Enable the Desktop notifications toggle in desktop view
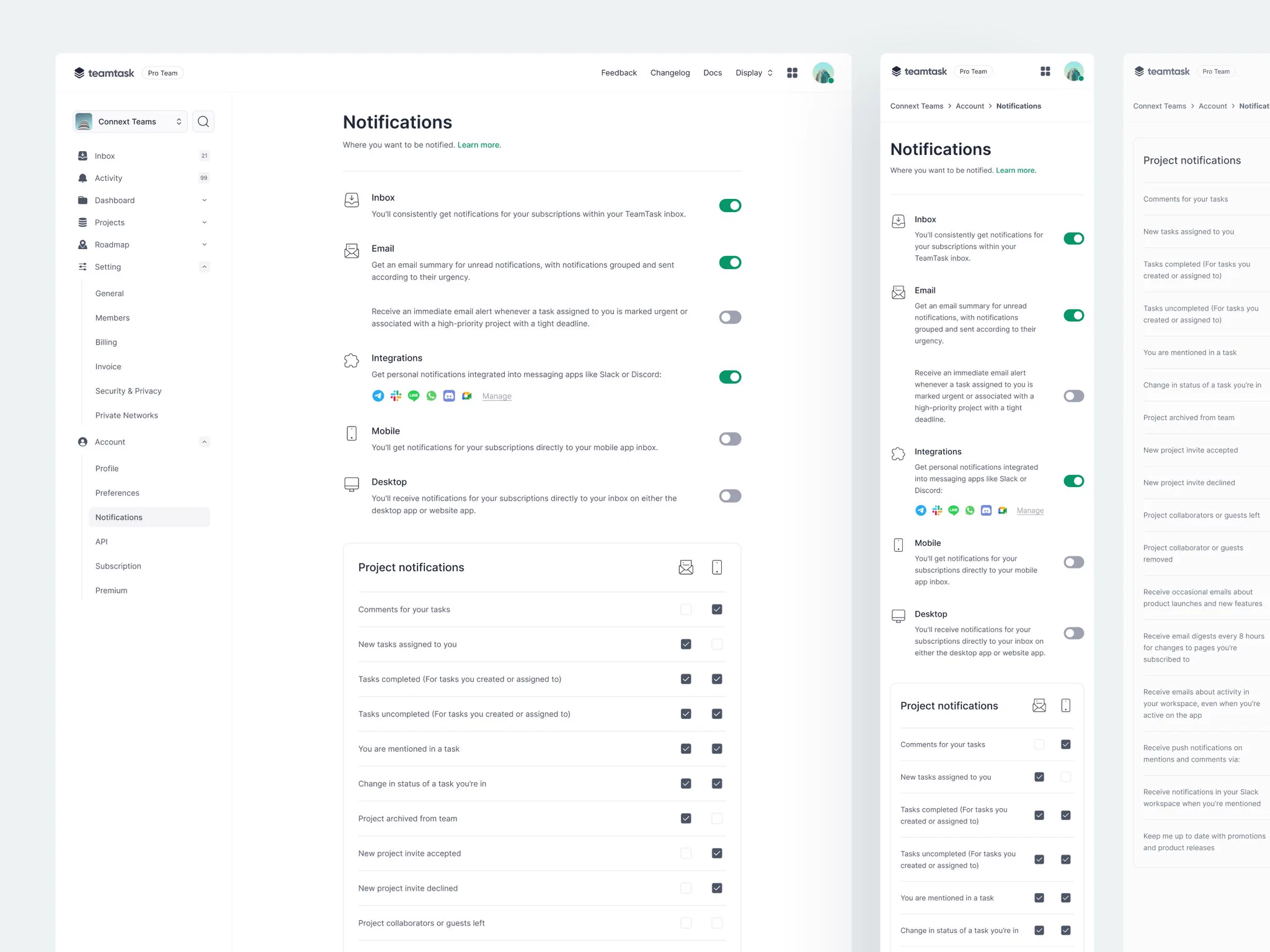 (x=730, y=496)
